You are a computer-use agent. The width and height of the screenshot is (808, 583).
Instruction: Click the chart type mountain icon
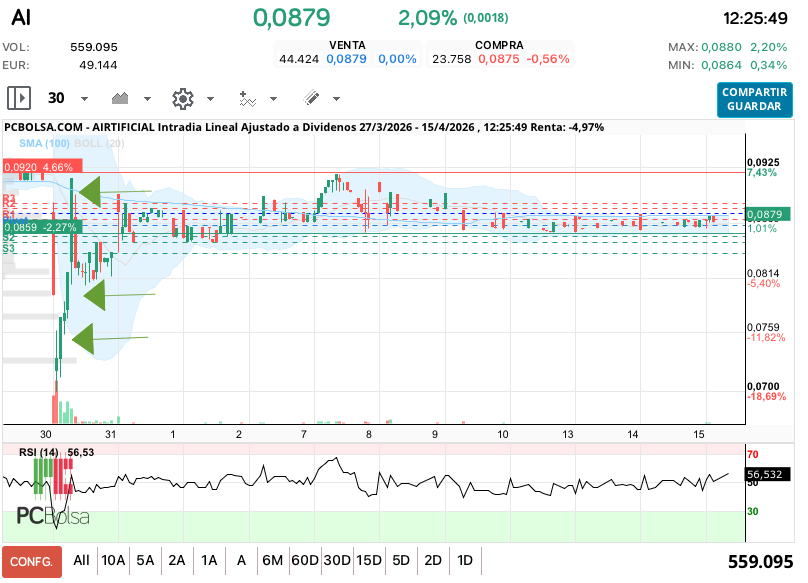(122, 98)
